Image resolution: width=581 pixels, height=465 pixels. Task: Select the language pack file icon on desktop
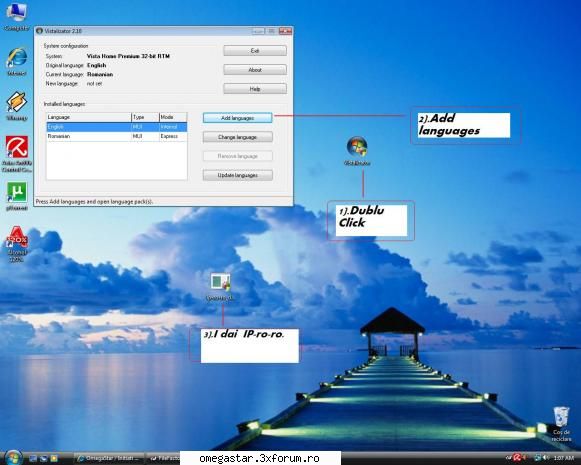point(220,286)
